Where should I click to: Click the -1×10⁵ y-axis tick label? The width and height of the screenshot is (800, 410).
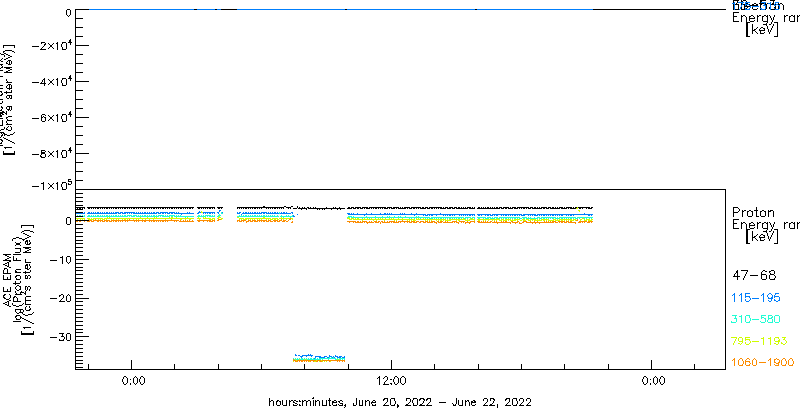[x=51, y=185]
